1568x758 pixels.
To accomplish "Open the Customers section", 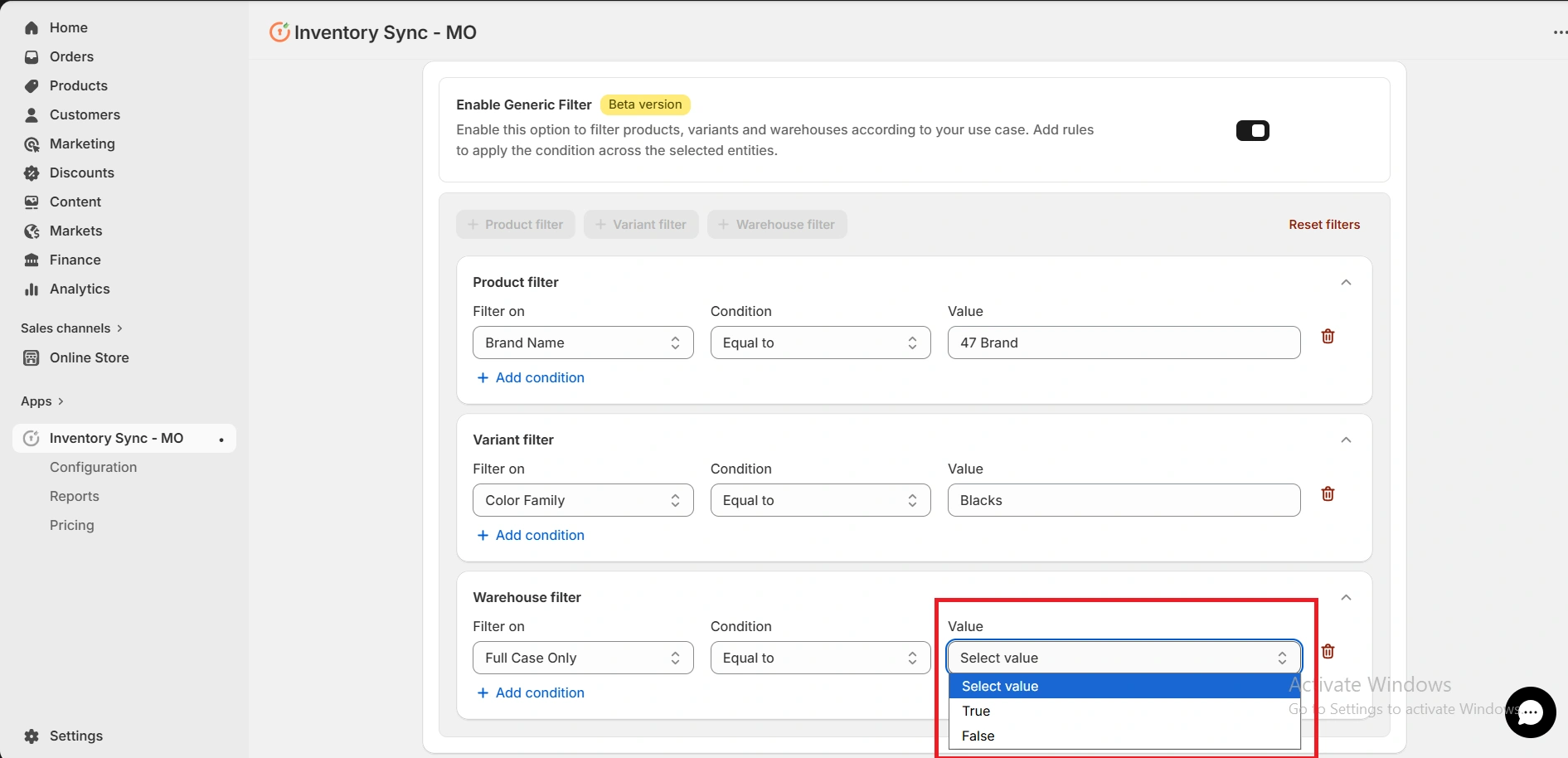I will coord(84,114).
